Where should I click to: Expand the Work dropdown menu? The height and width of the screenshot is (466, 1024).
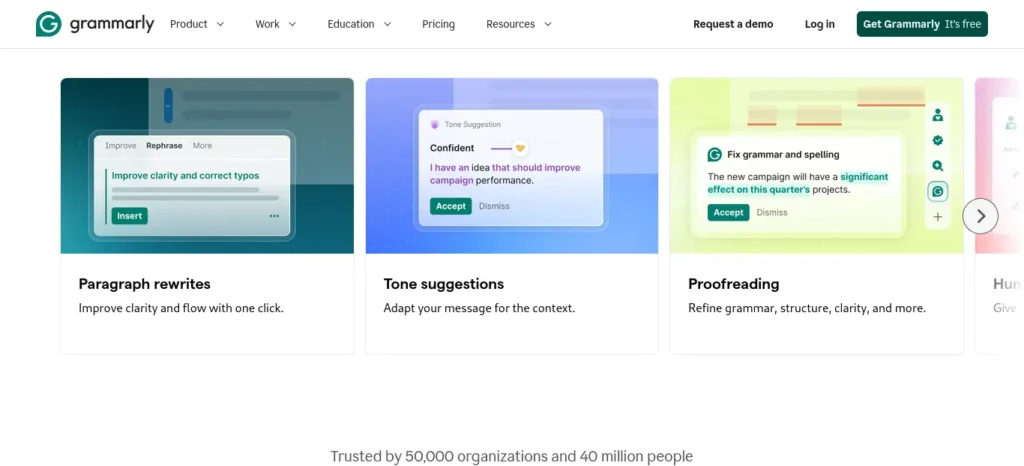coord(275,24)
